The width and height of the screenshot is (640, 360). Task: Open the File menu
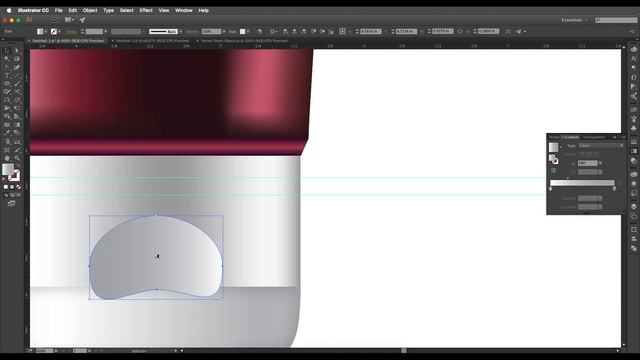pyautogui.click(x=59, y=10)
